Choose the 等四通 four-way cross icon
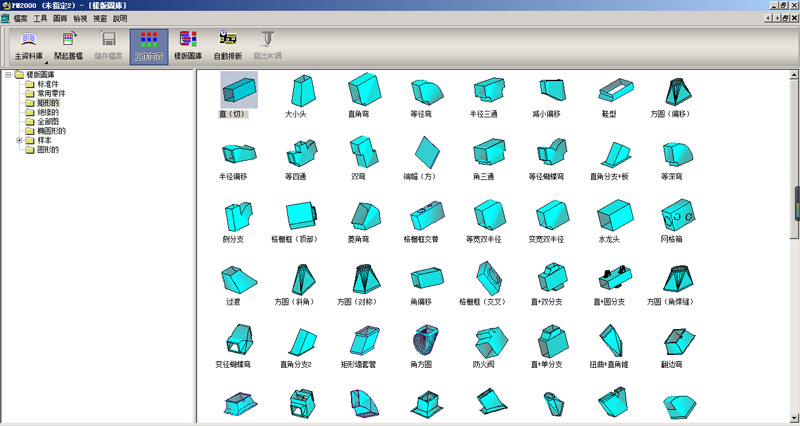The image size is (800, 426). 302,154
